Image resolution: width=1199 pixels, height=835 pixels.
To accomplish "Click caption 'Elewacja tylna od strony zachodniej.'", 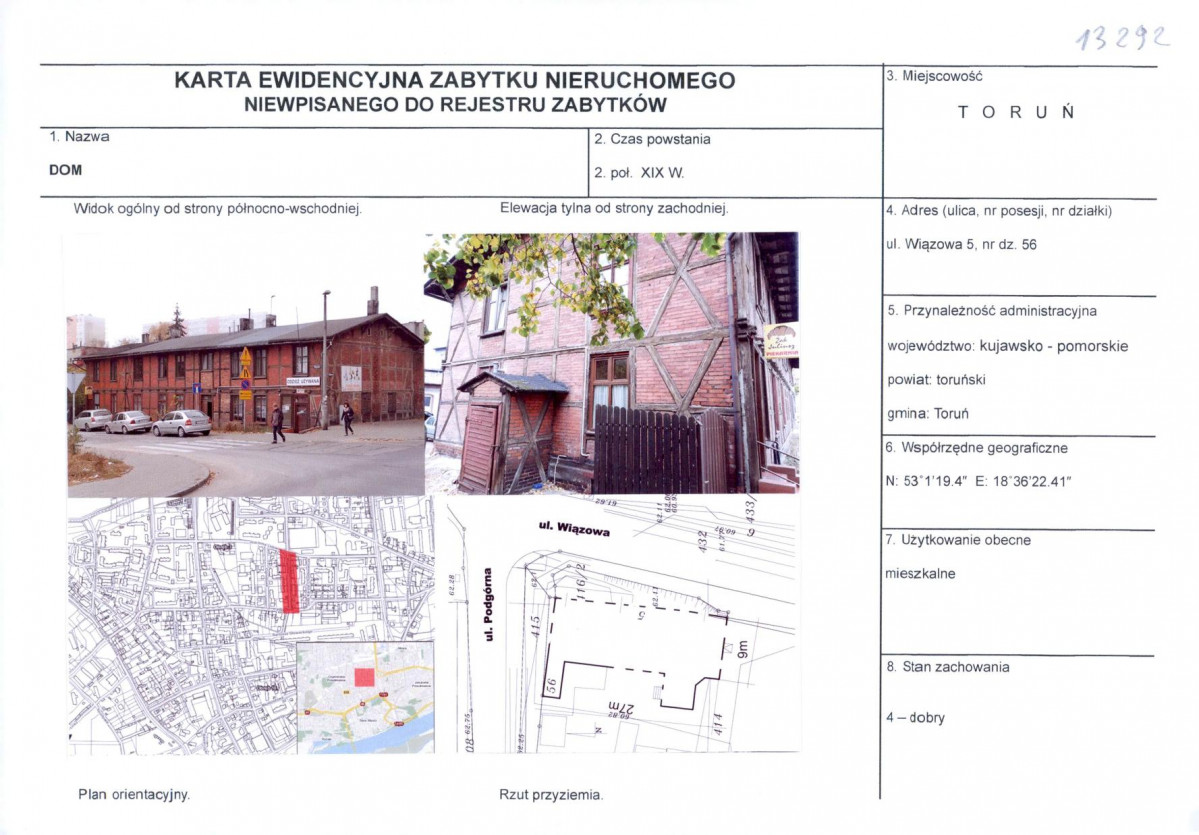I will [x=614, y=207].
